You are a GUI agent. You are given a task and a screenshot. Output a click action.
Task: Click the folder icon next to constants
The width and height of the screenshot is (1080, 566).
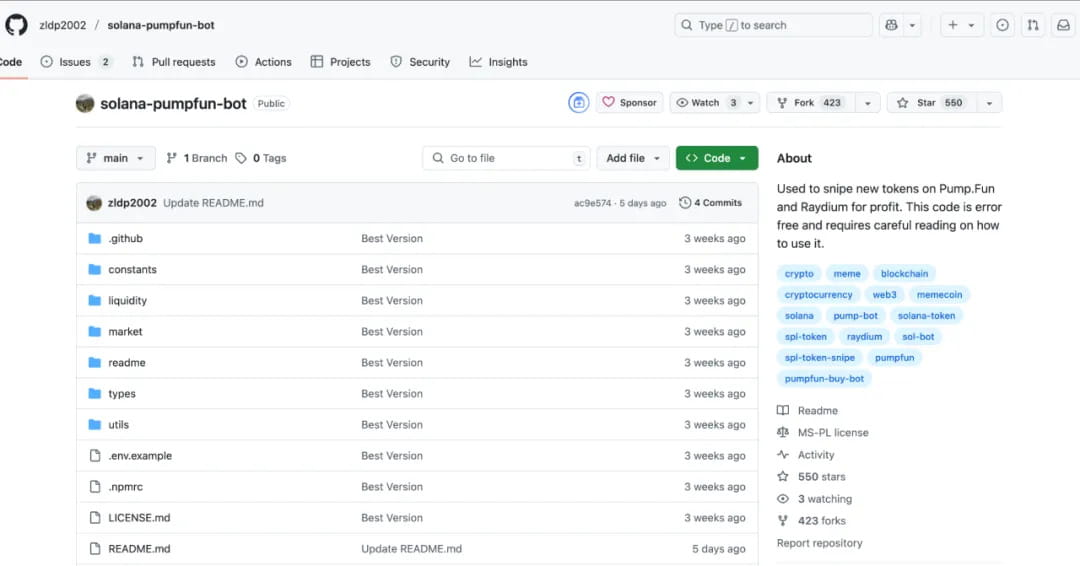click(x=95, y=270)
